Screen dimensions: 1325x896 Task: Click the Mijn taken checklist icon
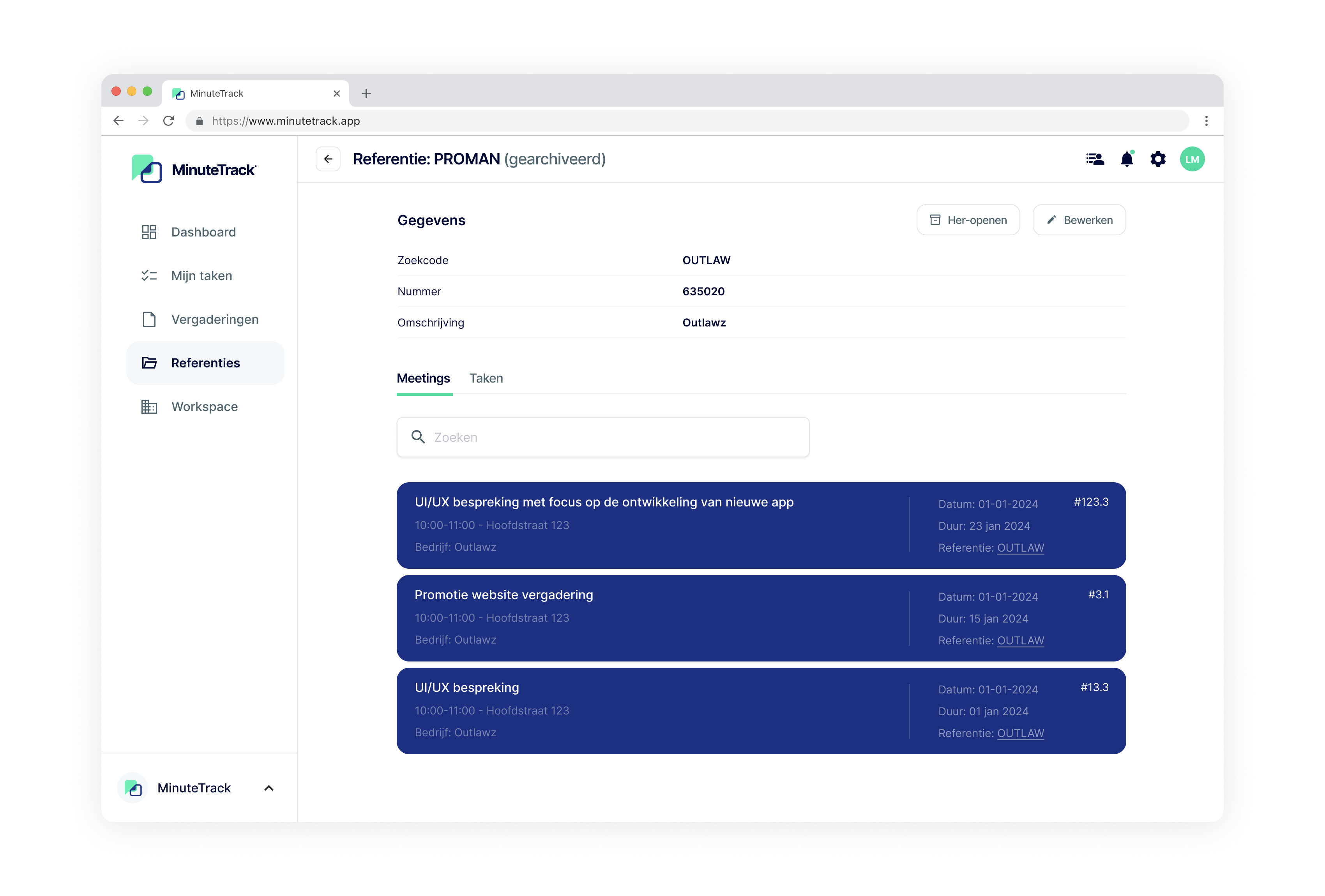[x=149, y=276]
